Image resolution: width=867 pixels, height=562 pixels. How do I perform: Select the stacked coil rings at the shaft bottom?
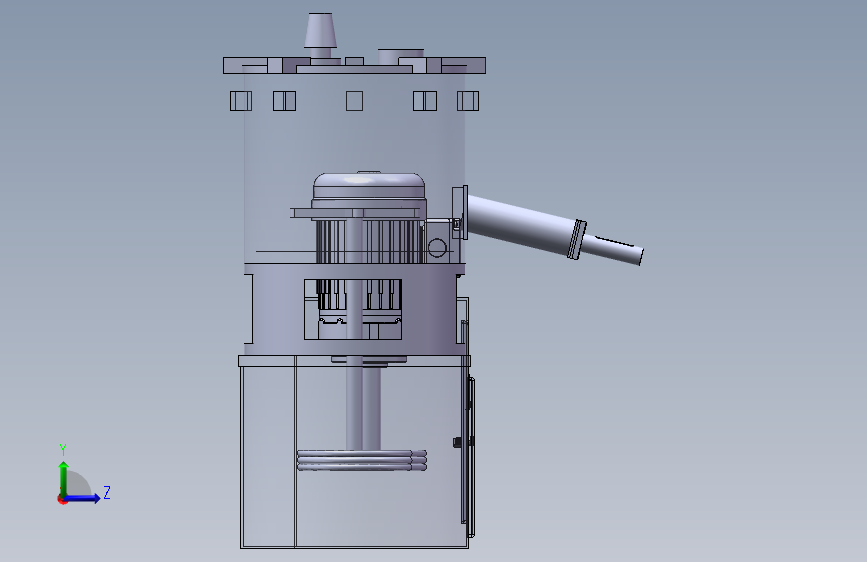click(x=362, y=460)
